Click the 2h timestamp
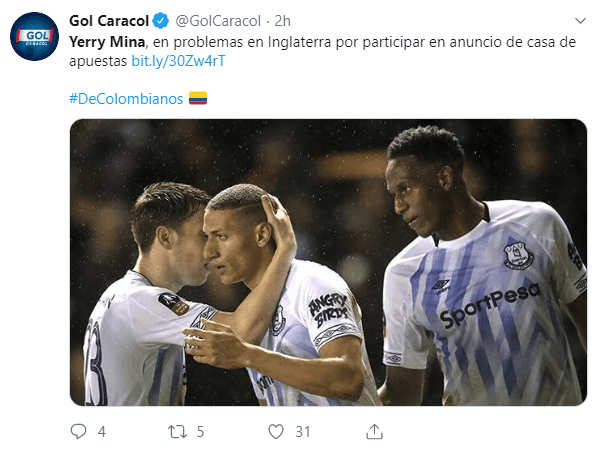Image resolution: width=594 pixels, height=455 pixels. (282, 21)
